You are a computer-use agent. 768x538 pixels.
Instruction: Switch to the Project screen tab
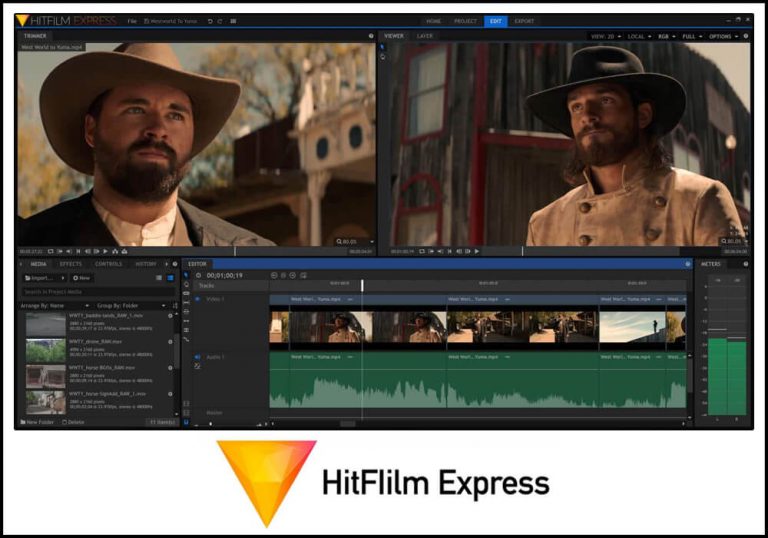tap(465, 21)
